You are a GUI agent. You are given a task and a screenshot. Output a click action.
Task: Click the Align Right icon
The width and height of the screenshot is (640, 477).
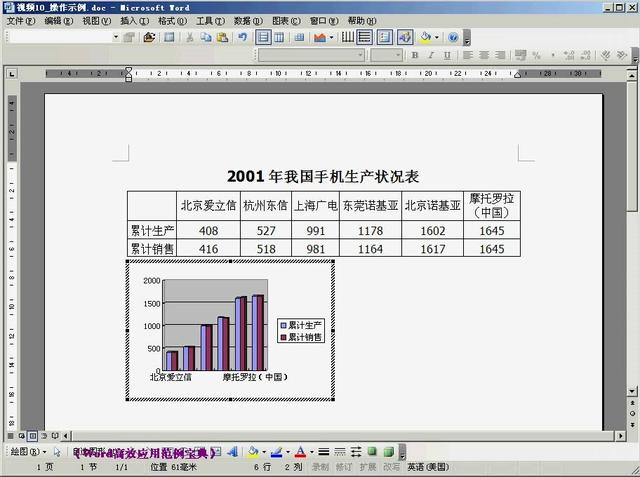(500, 55)
